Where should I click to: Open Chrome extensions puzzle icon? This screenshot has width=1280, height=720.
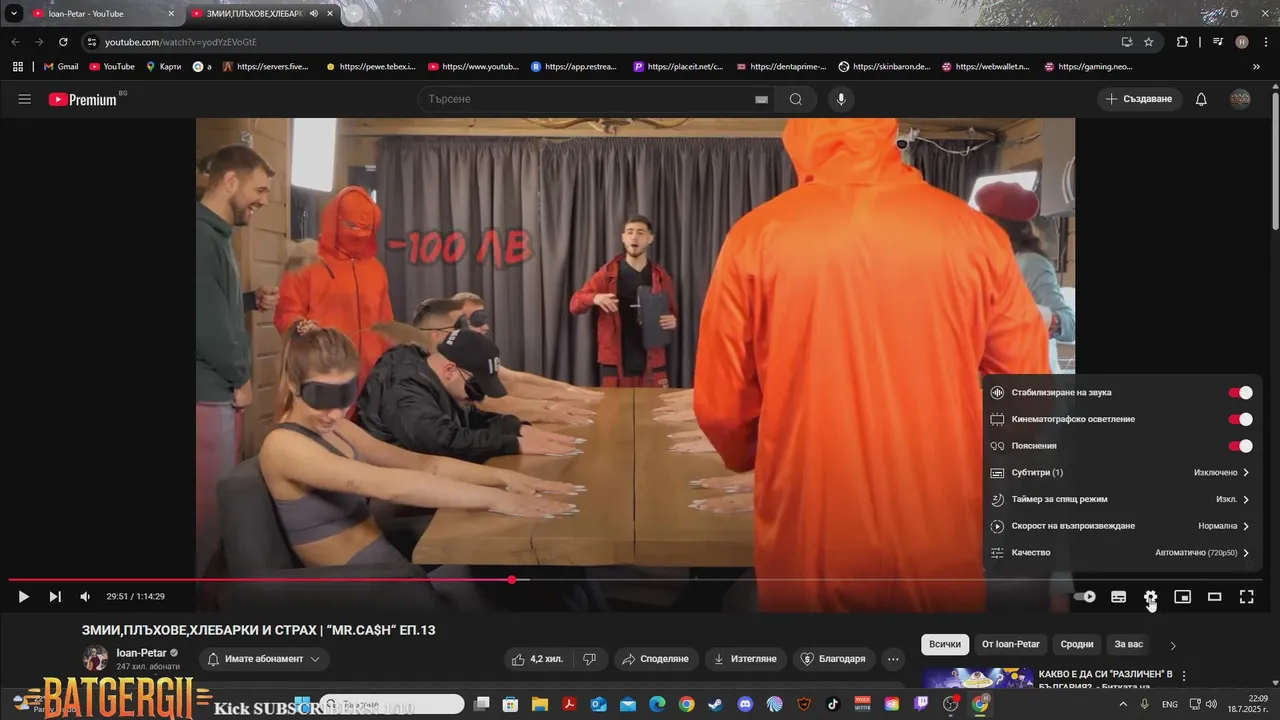[x=1182, y=42]
